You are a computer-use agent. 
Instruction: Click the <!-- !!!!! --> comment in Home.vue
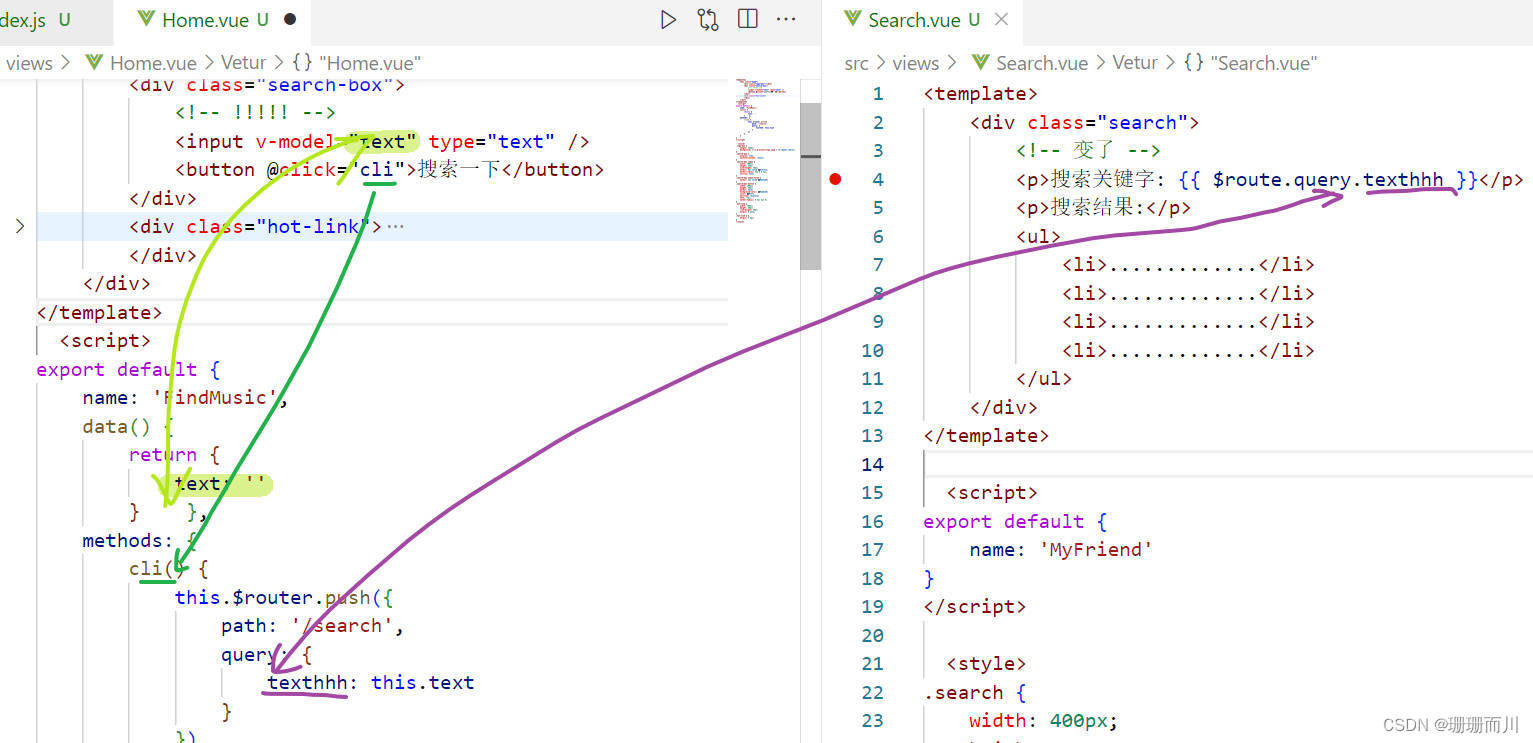[255, 113]
